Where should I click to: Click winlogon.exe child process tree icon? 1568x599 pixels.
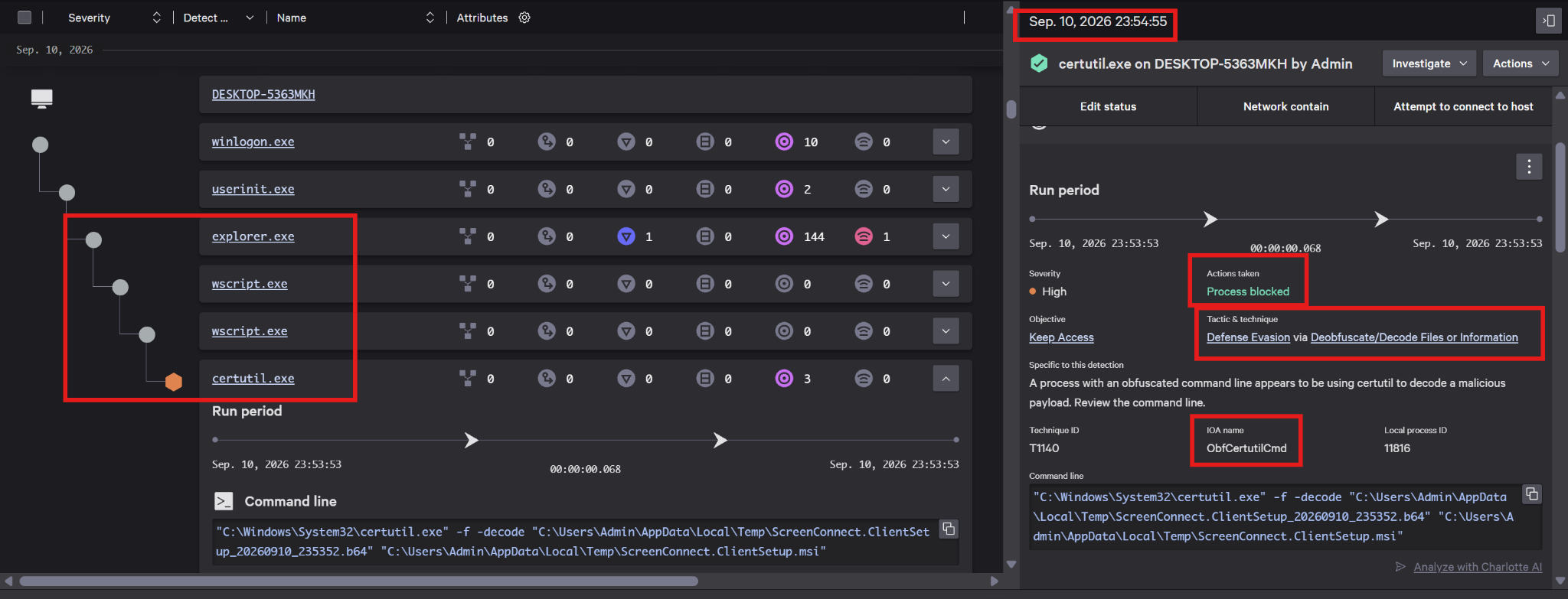(x=467, y=142)
